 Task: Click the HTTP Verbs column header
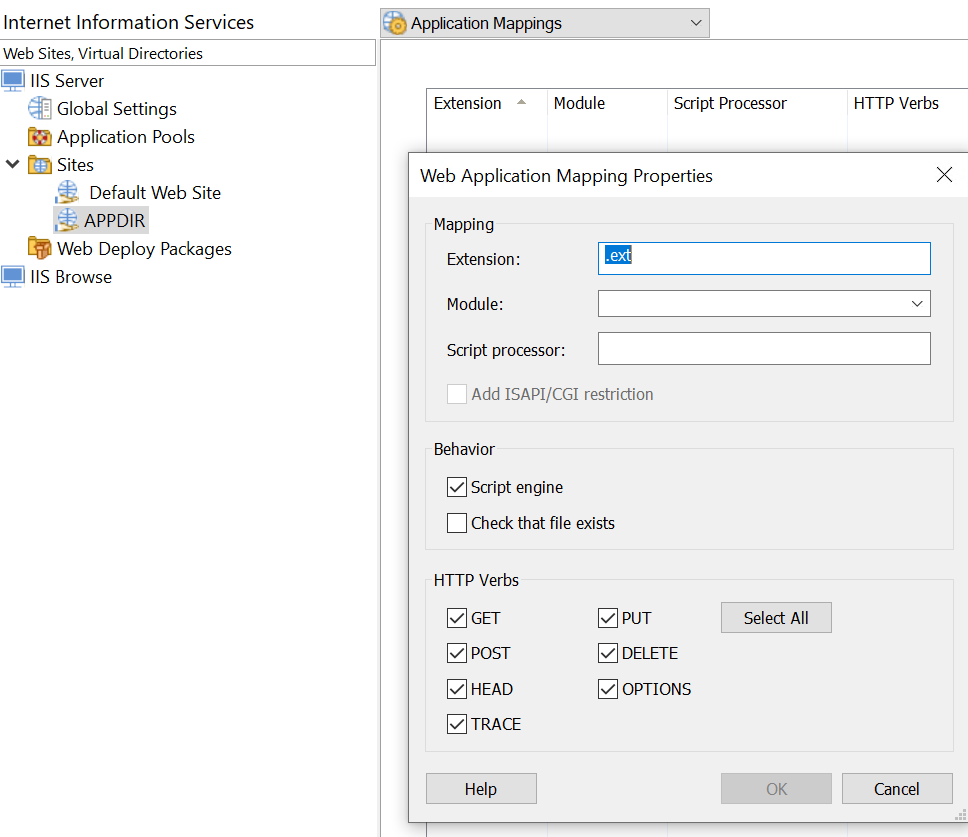coord(896,103)
